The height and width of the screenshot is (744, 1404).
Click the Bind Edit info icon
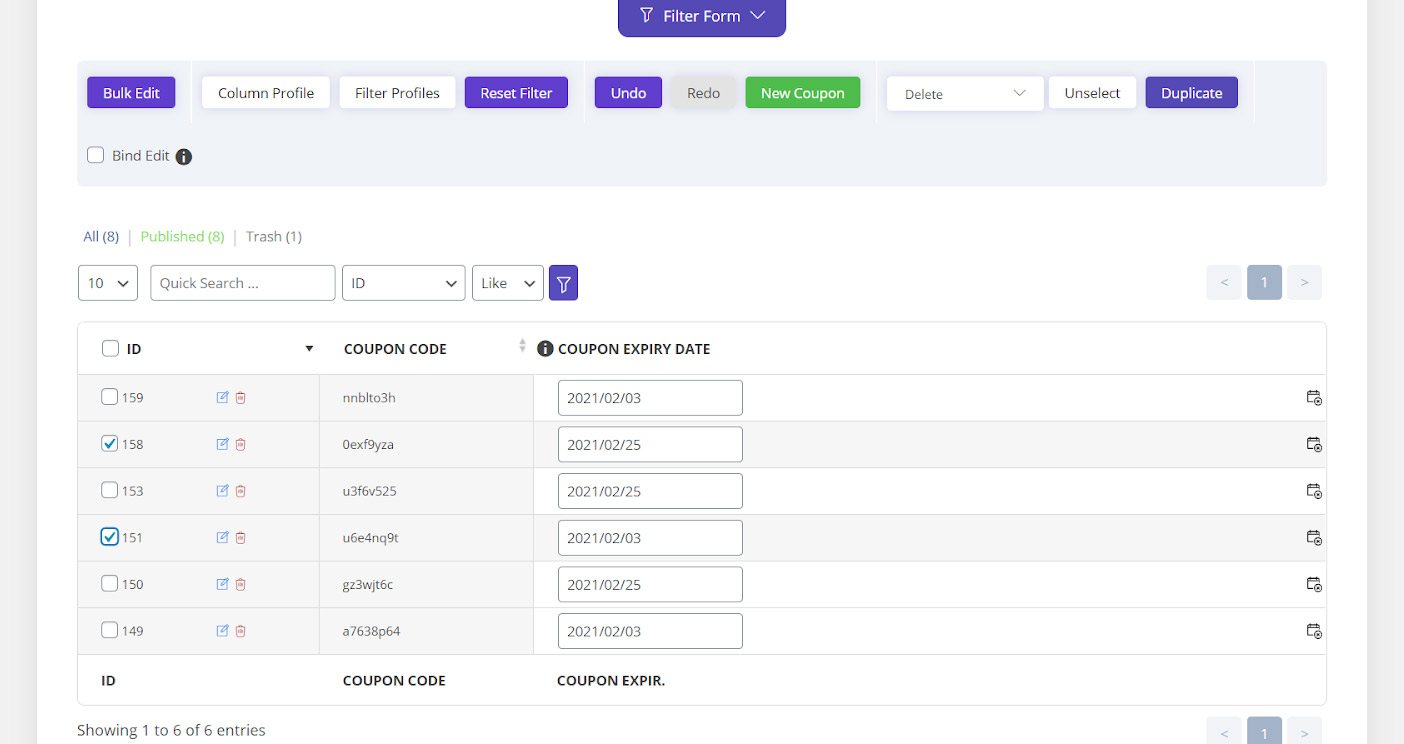pyautogui.click(x=183, y=156)
